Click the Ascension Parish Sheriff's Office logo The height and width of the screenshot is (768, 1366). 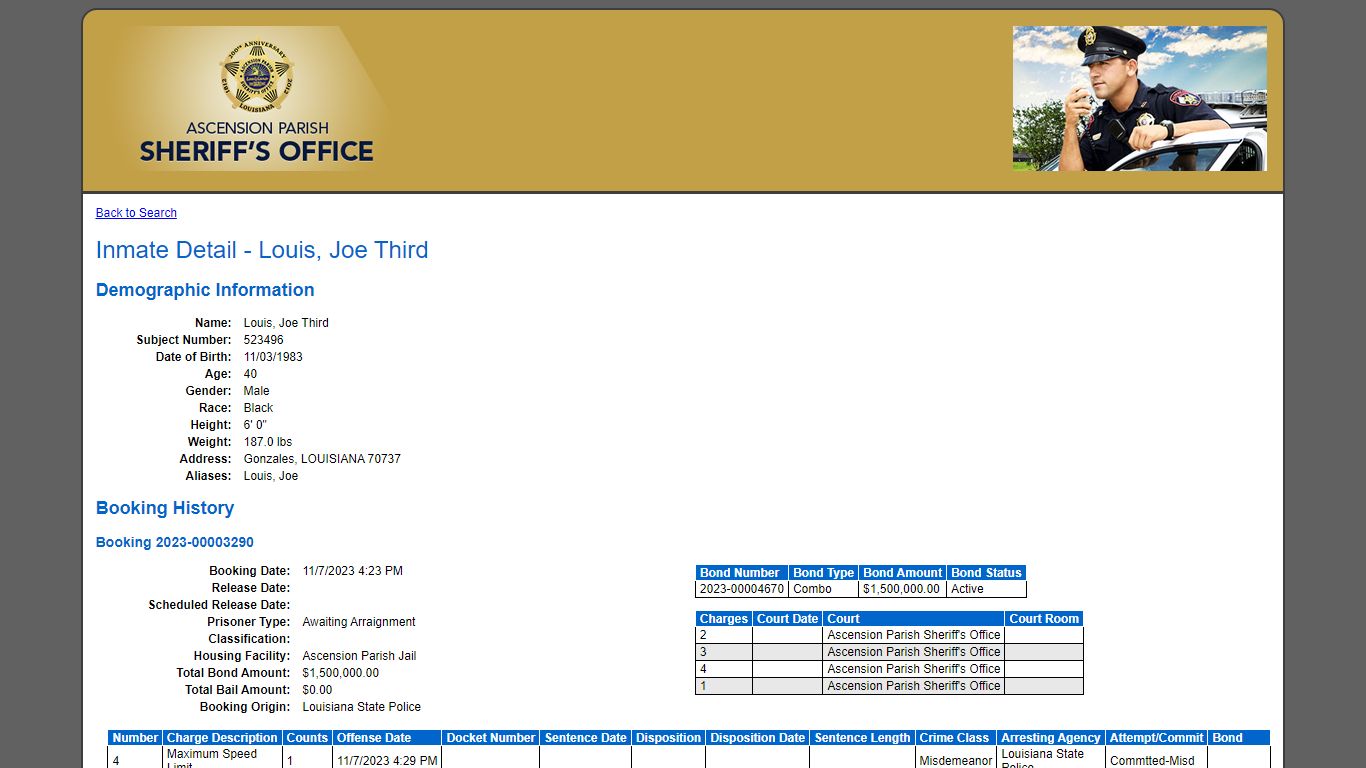click(255, 100)
